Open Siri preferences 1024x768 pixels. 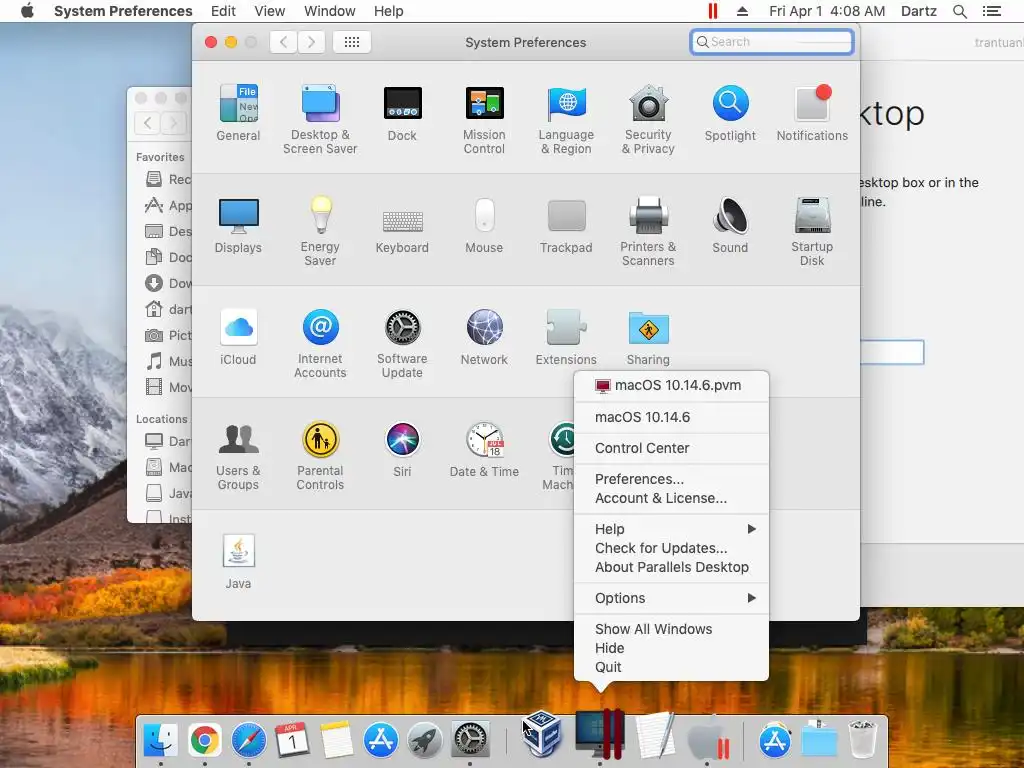402,449
